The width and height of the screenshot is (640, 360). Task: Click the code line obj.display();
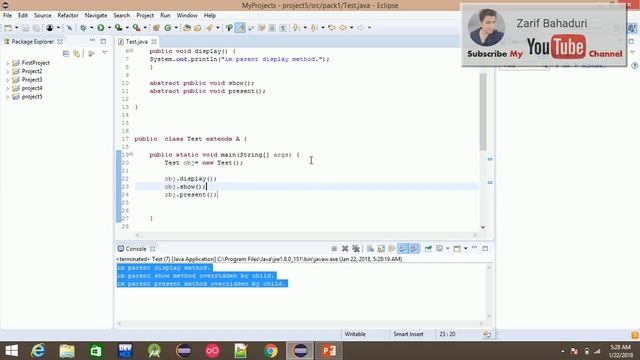click(191, 179)
